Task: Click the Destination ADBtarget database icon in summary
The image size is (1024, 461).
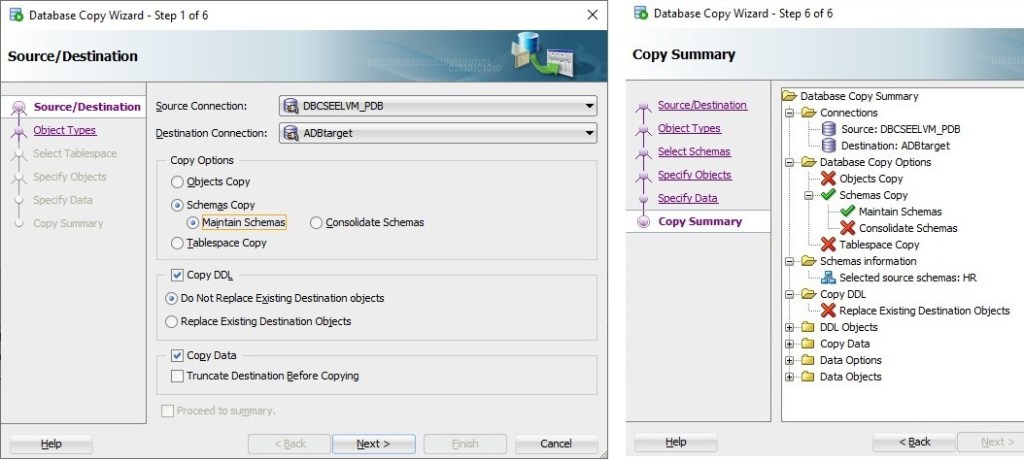Action: (828, 146)
